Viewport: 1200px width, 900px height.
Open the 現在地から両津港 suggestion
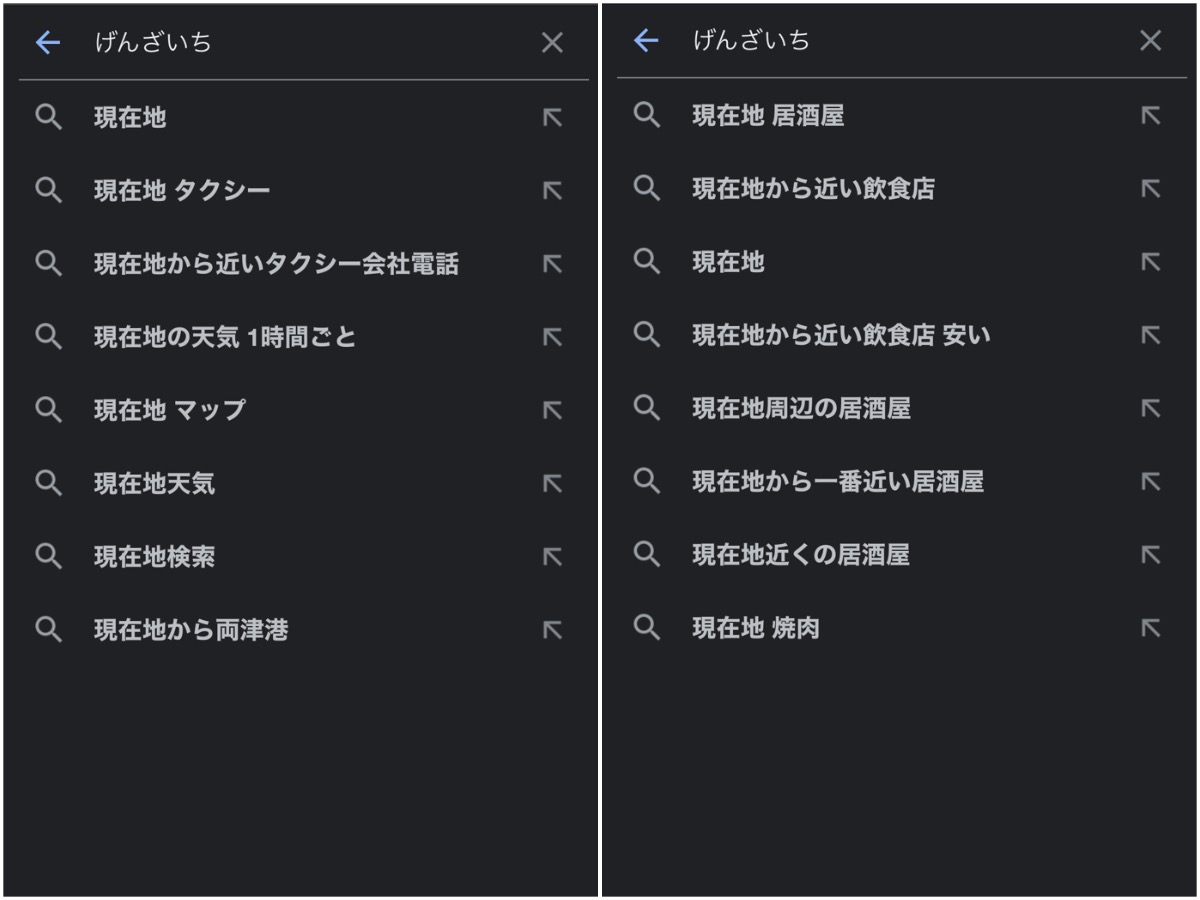pos(191,630)
